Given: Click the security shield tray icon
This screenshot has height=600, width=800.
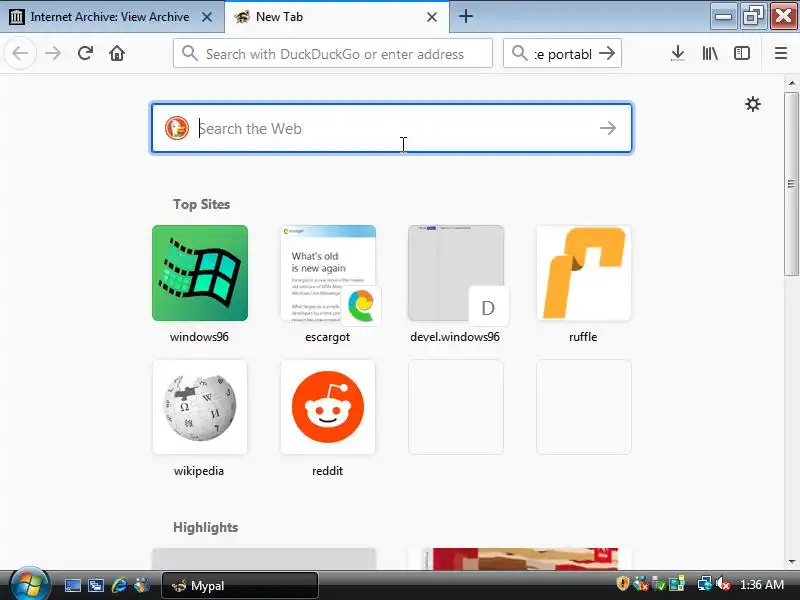Looking at the screenshot, I should pyautogui.click(x=622, y=583).
